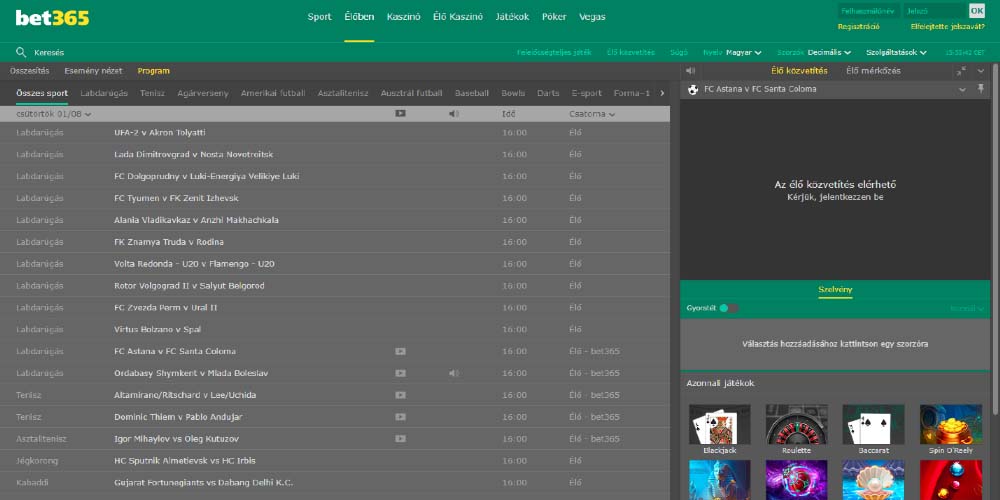This screenshot has width=1000, height=500.
Task: Open the Csatorna channel filter dropdown
Action: (592, 114)
